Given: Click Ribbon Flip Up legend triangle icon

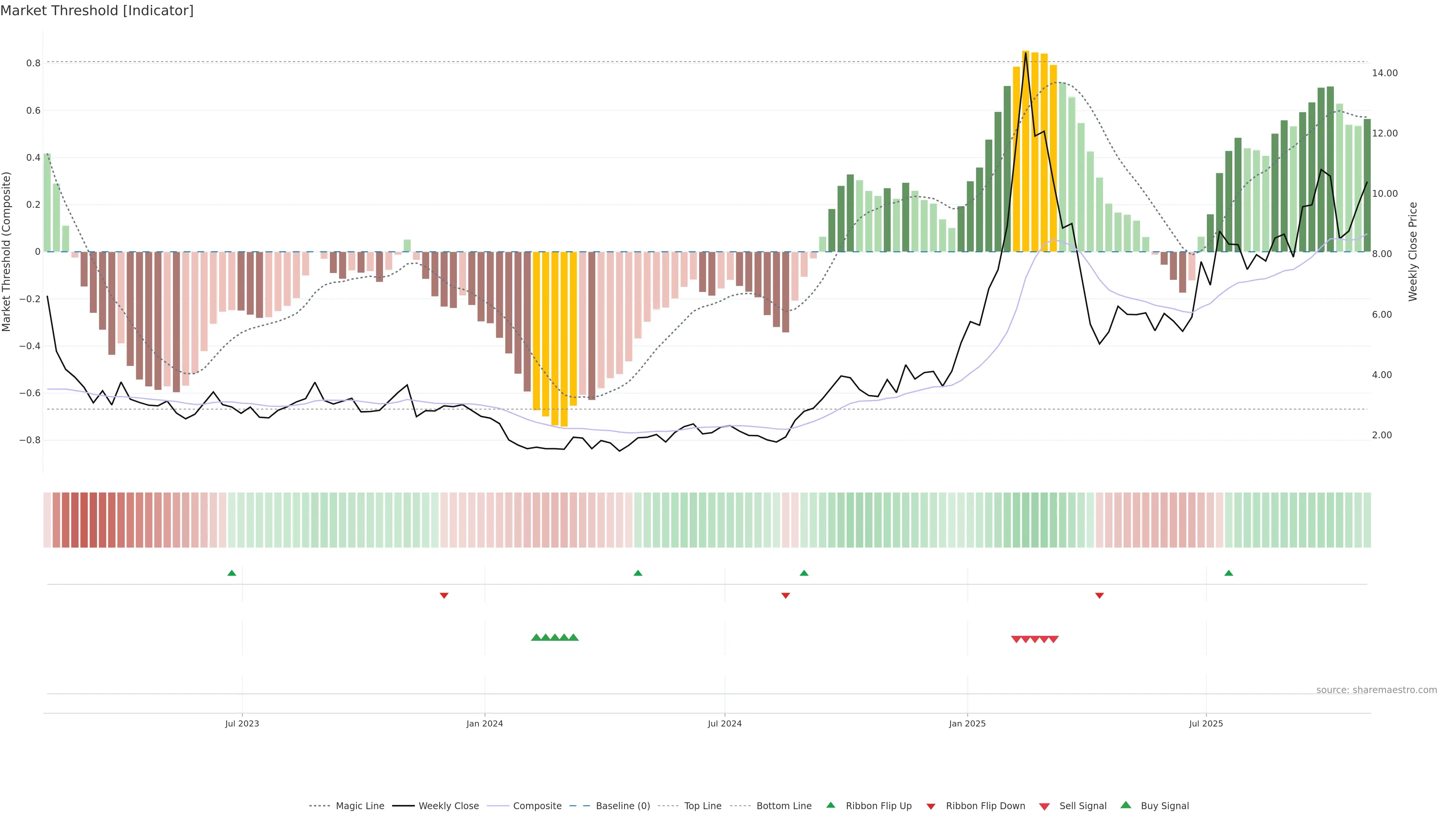Looking at the screenshot, I should coord(830,805).
